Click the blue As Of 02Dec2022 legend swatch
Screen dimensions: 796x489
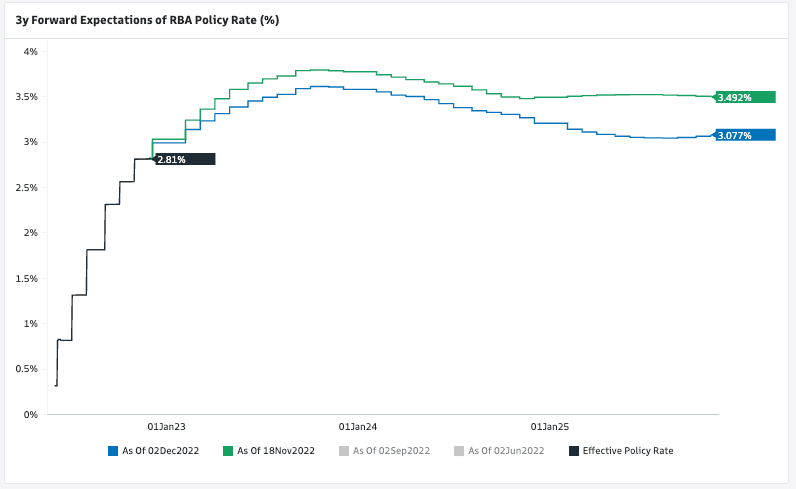112,451
